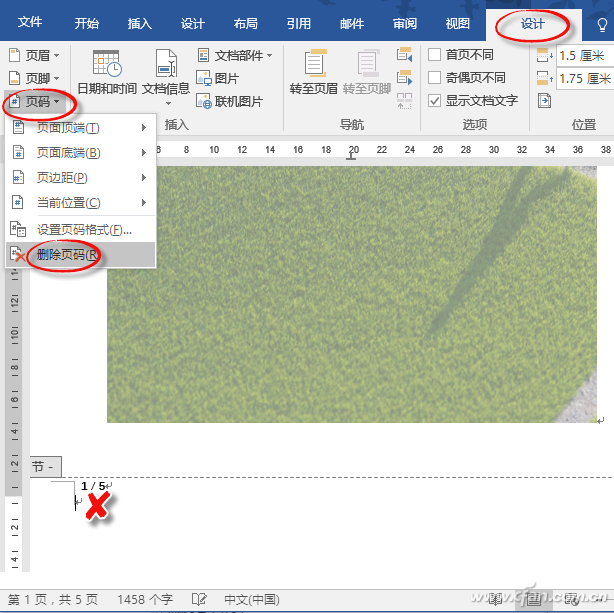Open the 邮件 ribbon tab

click(x=352, y=24)
